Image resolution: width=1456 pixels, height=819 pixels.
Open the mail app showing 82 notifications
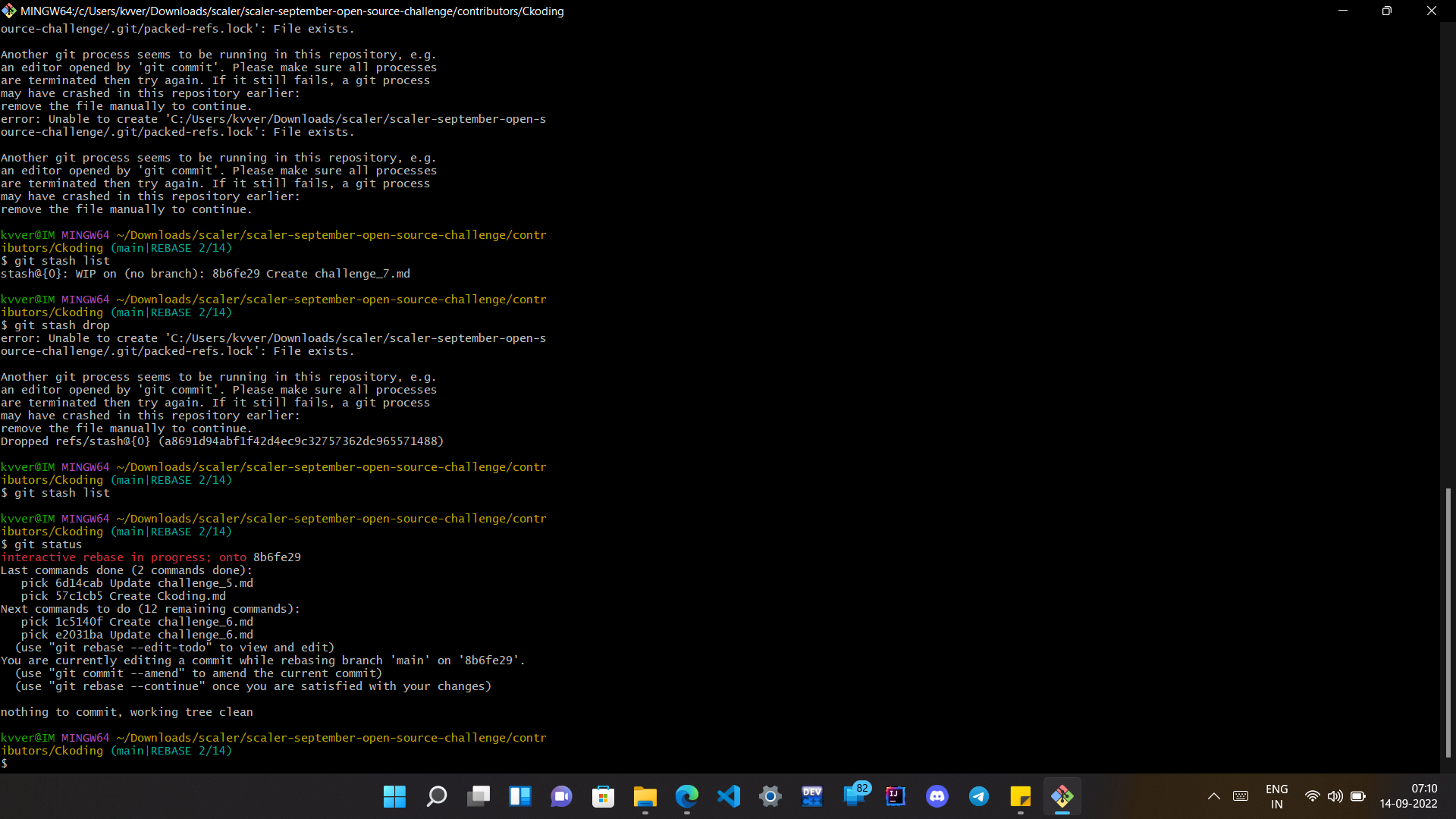[854, 796]
